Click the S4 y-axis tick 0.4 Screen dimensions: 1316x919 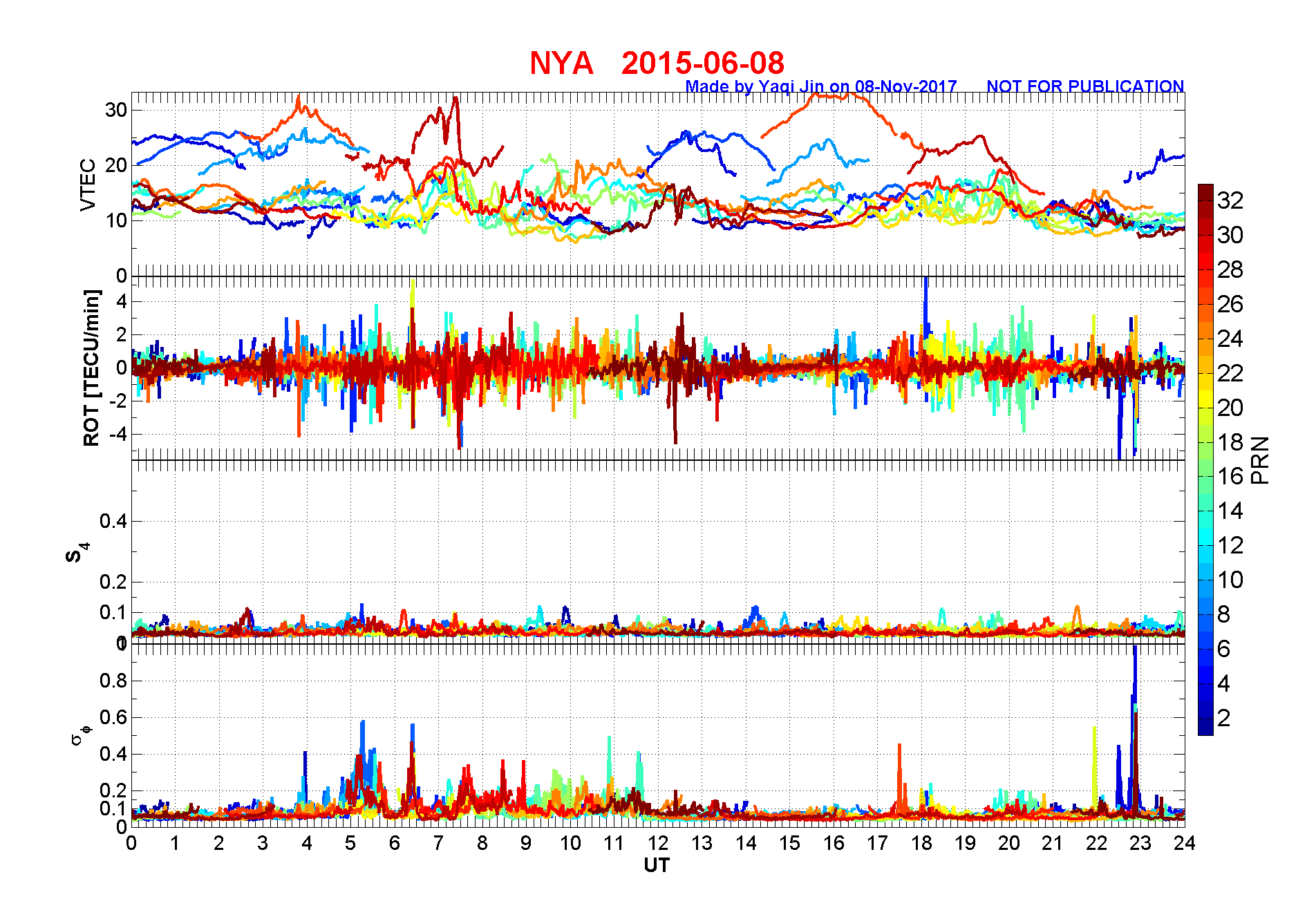(x=113, y=521)
